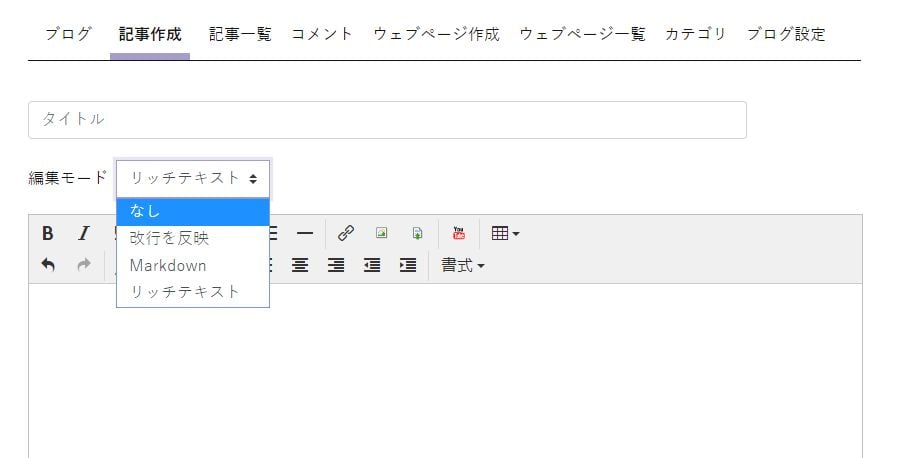The height and width of the screenshot is (458, 899).
Task: Open the table insertion dropdown
Action: tap(505, 233)
